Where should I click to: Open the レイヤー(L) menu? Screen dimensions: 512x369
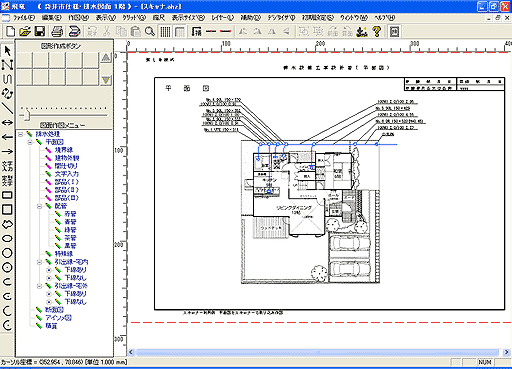pyautogui.click(x=223, y=18)
